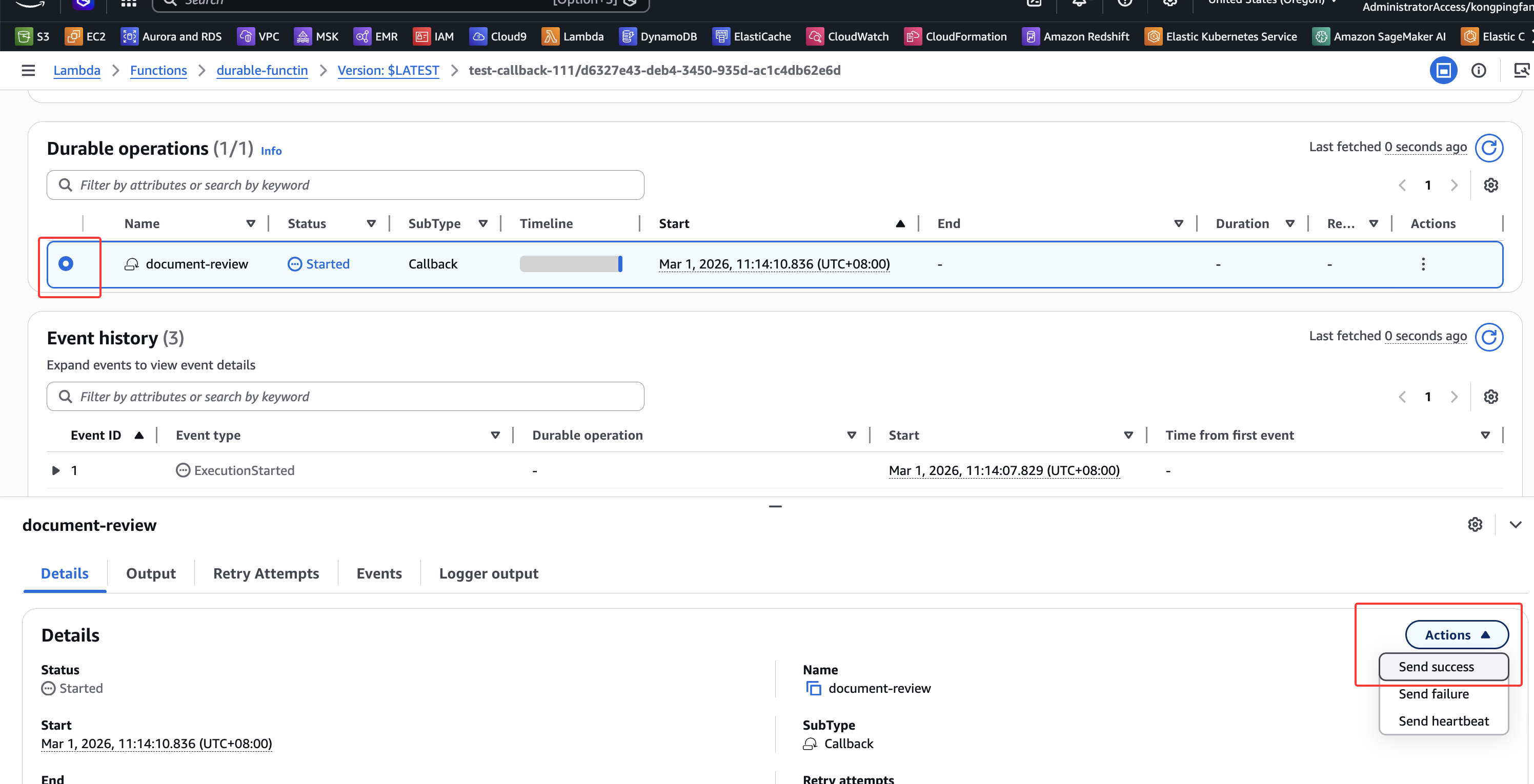Screen dimensions: 1534x784
Task: Collapse the Actions dropdown button
Action: (x=1456, y=634)
